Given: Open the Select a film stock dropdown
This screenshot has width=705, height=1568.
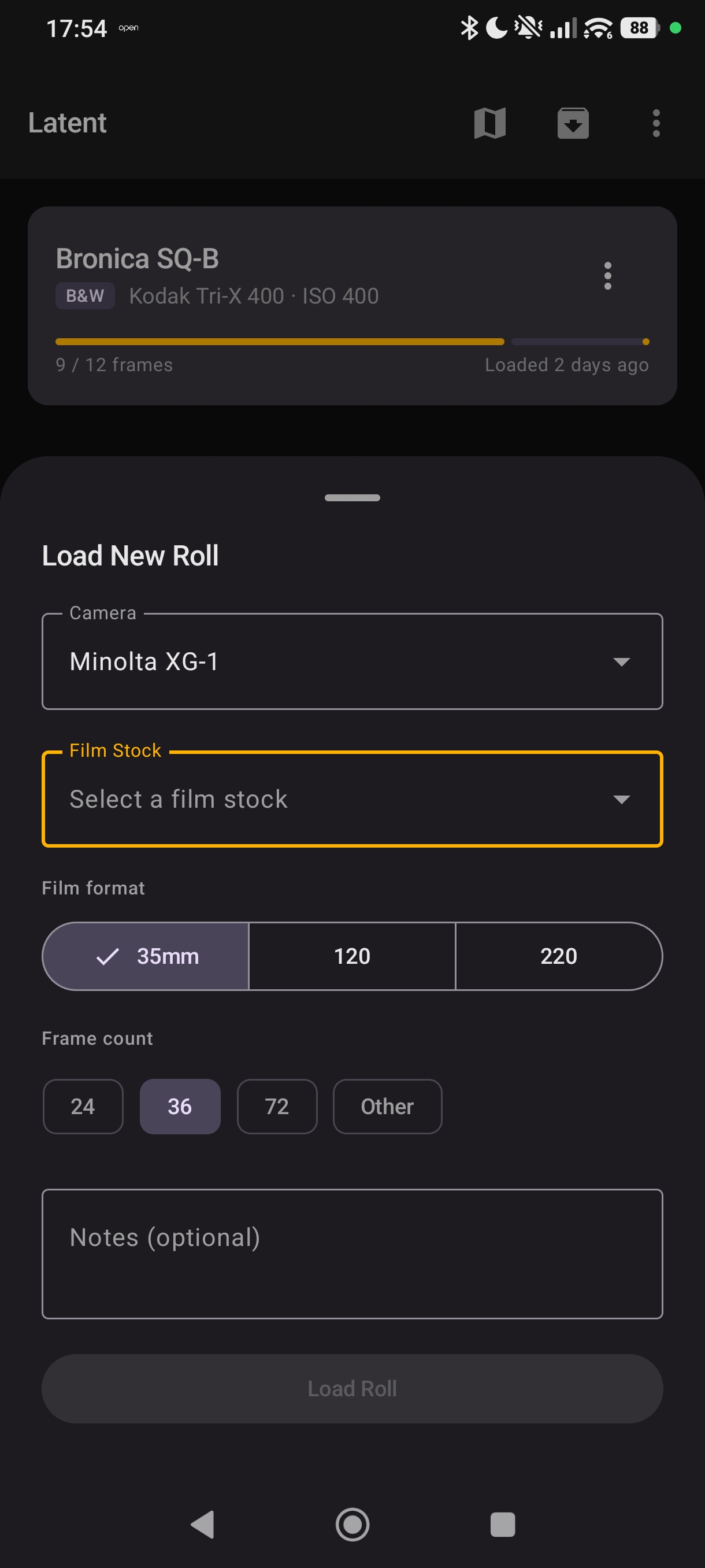Looking at the screenshot, I should (351, 798).
